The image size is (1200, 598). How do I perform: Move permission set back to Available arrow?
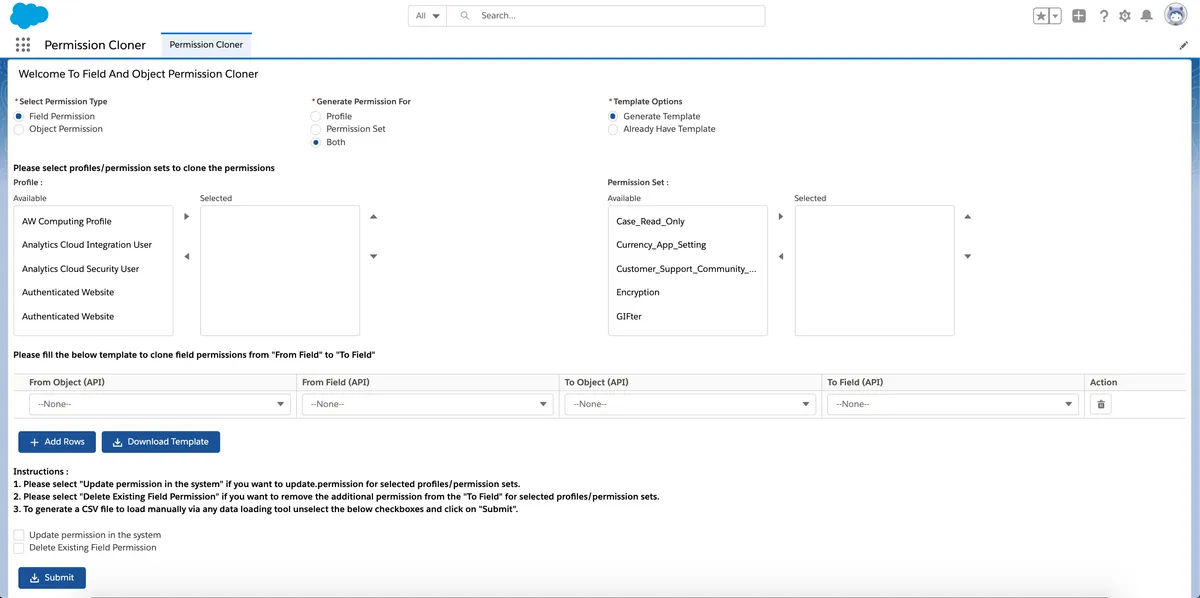(x=780, y=257)
